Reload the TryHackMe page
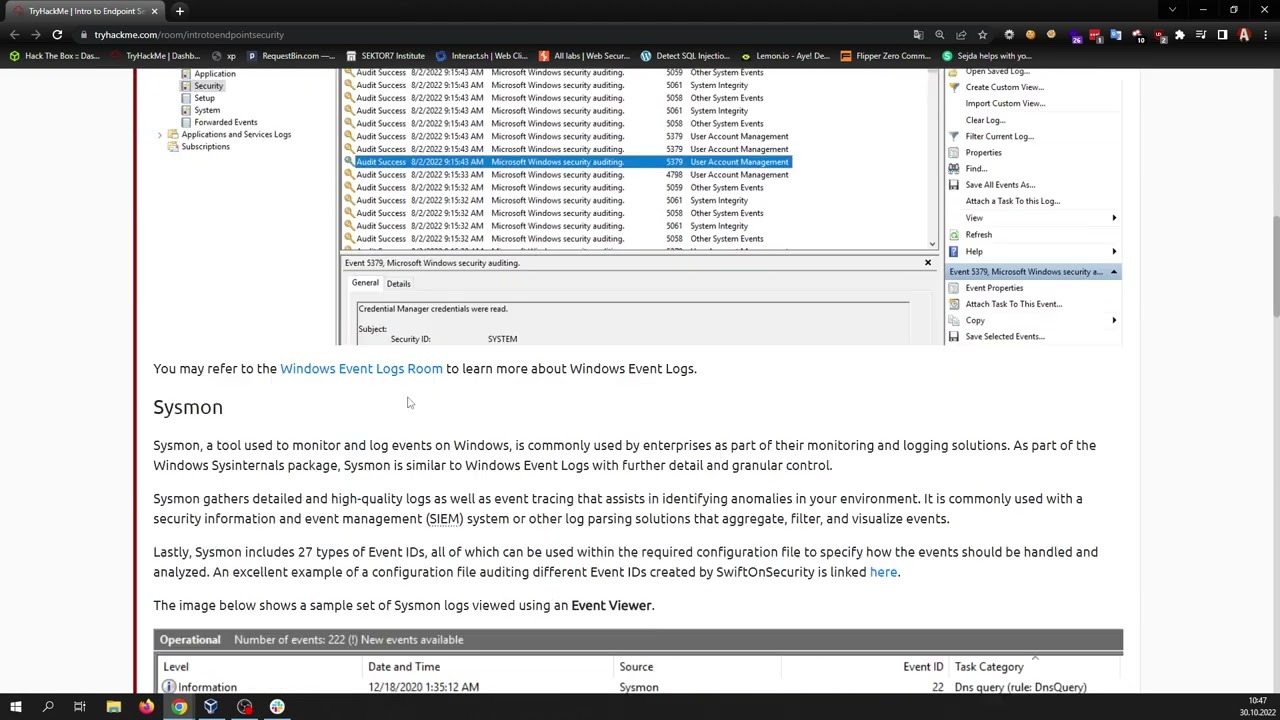This screenshot has width=1280, height=720. [x=57, y=34]
